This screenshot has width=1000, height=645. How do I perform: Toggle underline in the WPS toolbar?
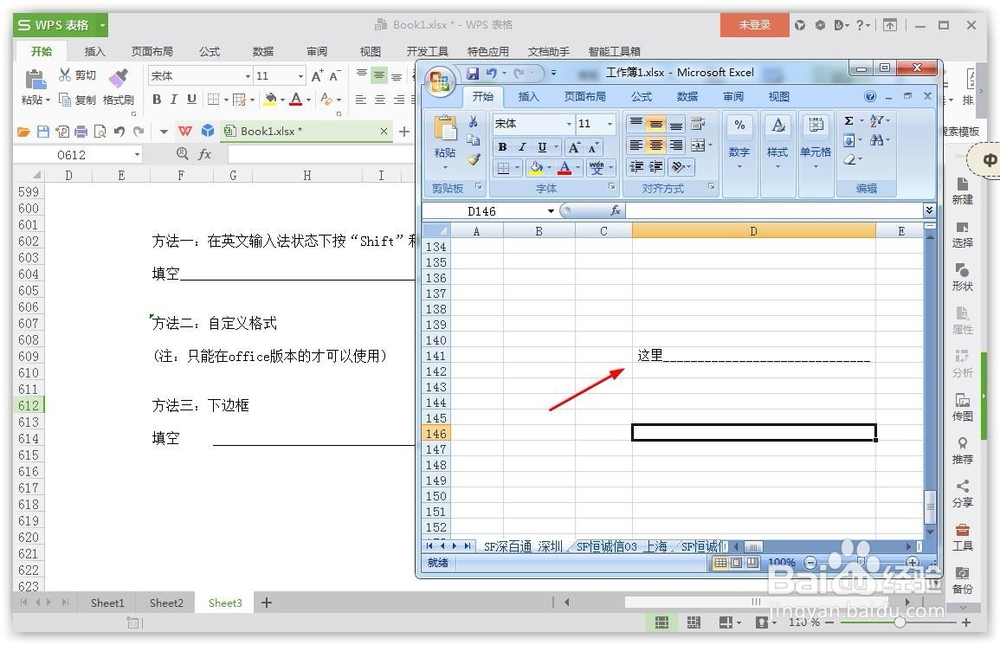click(x=191, y=98)
